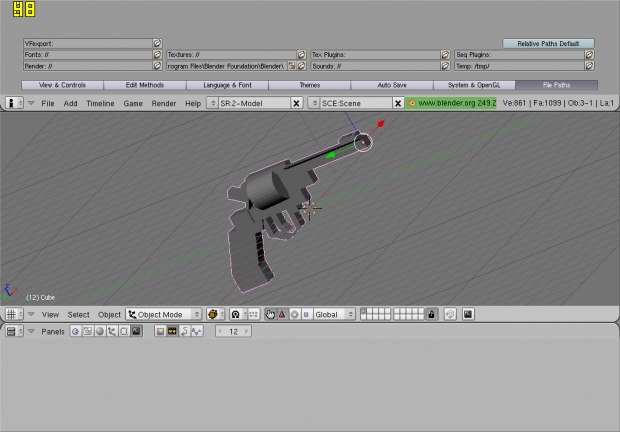Open the Panels menu
The height and width of the screenshot is (432, 620).
[x=53, y=332]
